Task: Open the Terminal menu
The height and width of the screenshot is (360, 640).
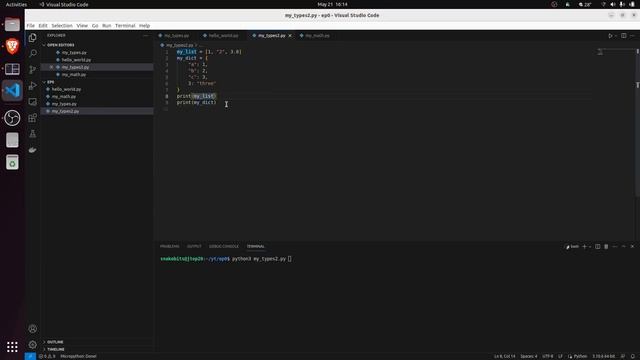Action: coord(125,26)
